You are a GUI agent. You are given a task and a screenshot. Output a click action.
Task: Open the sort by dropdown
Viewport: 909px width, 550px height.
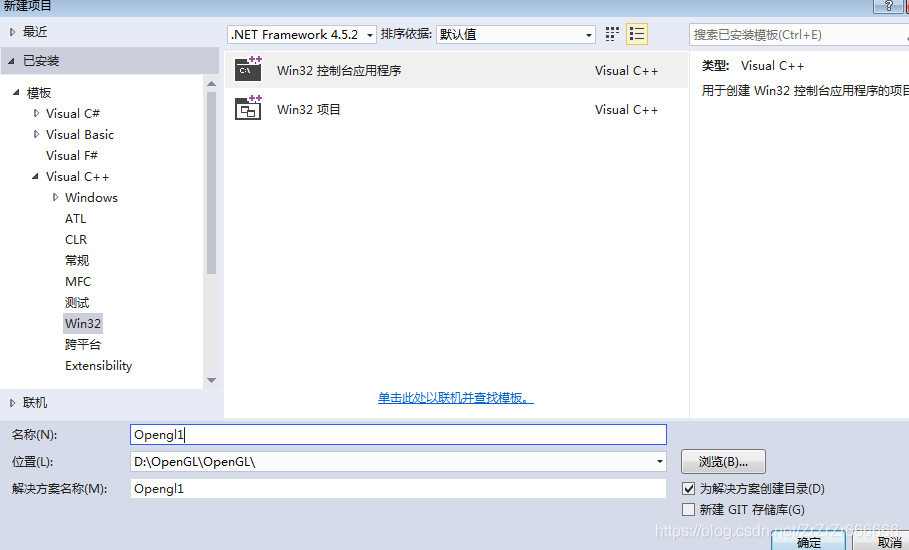pos(516,34)
